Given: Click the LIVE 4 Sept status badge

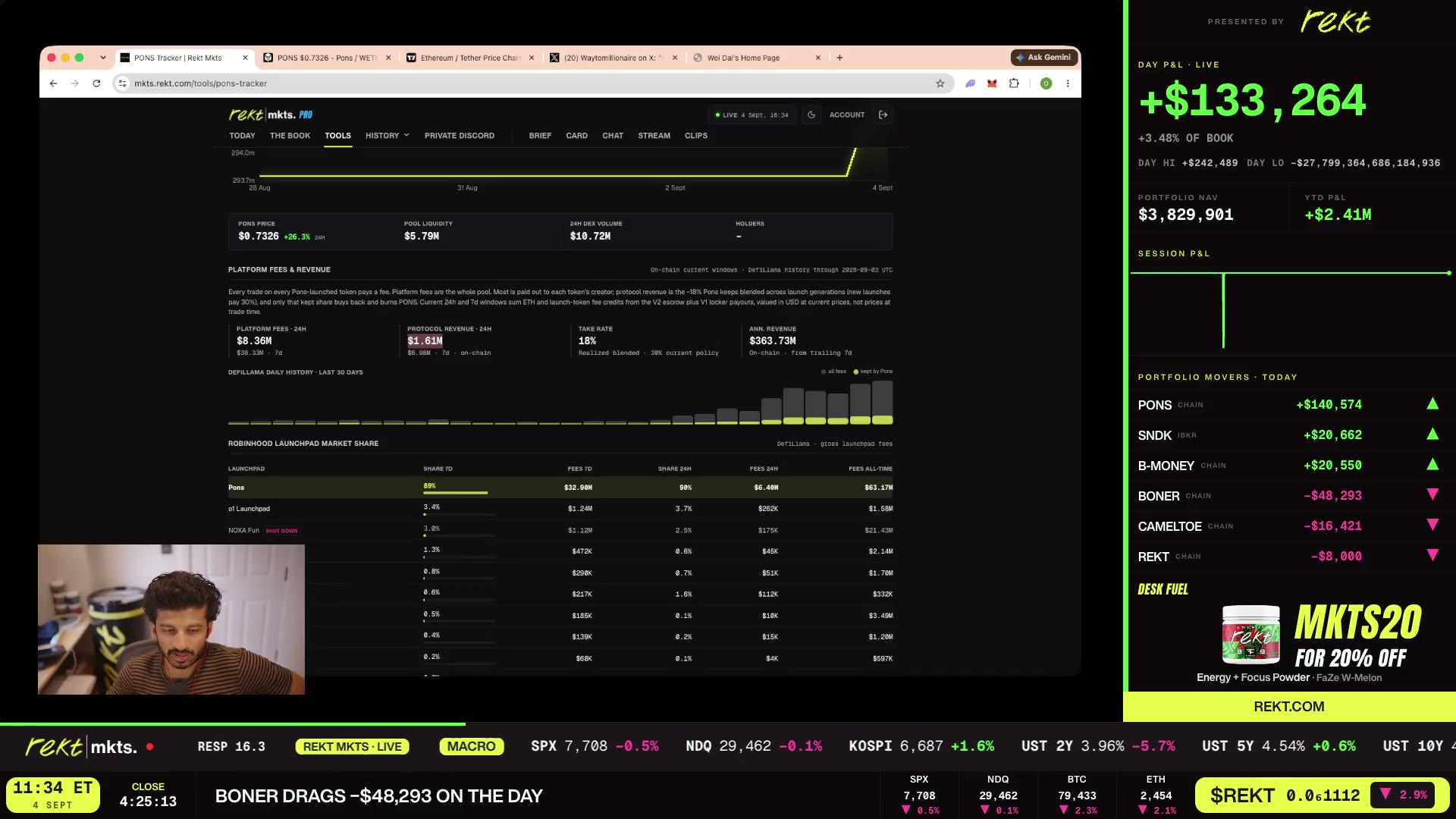Looking at the screenshot, I should coord(752,115).
